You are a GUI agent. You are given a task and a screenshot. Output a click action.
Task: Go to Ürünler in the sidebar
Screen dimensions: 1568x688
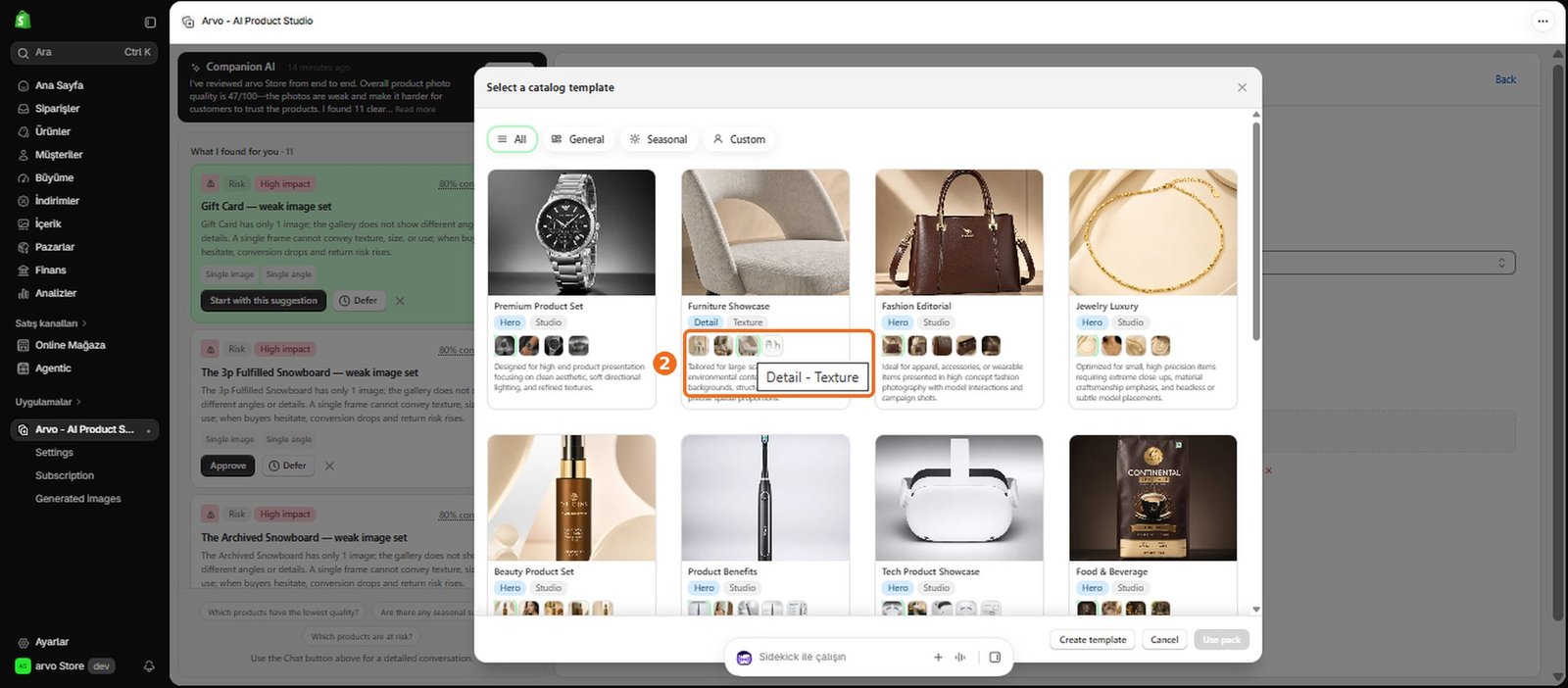click(x=53, y=131)
